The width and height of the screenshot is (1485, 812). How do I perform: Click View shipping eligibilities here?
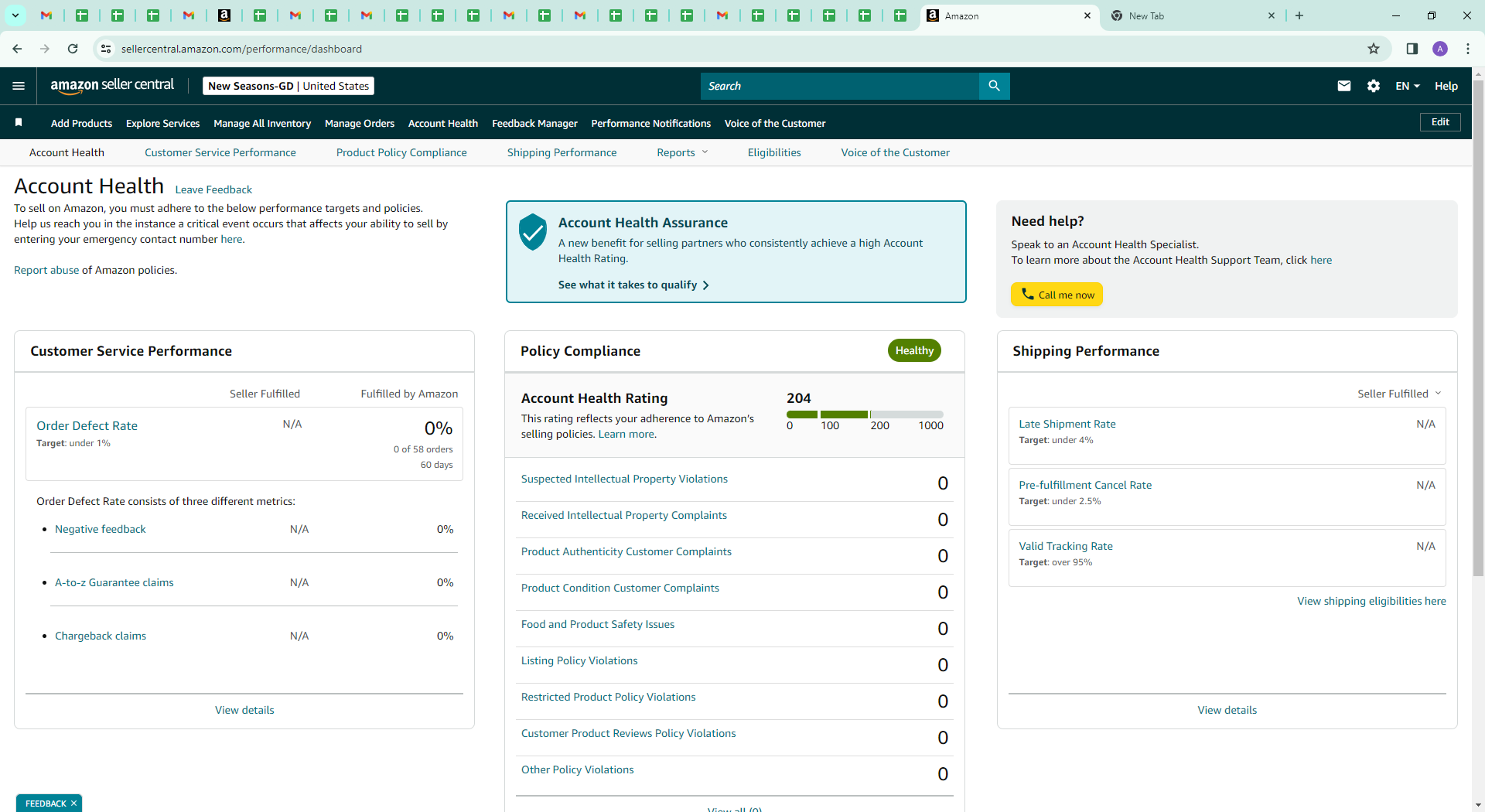1371,601
